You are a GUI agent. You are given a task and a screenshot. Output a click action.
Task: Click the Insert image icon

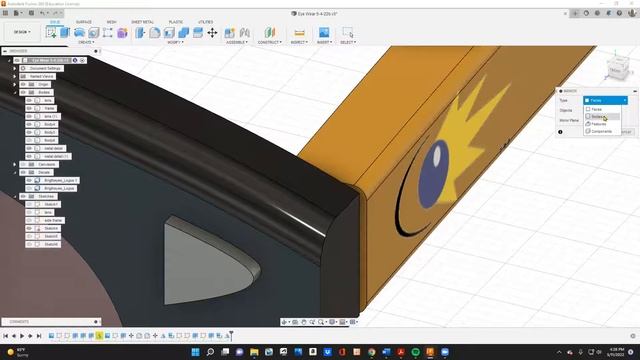324,32
